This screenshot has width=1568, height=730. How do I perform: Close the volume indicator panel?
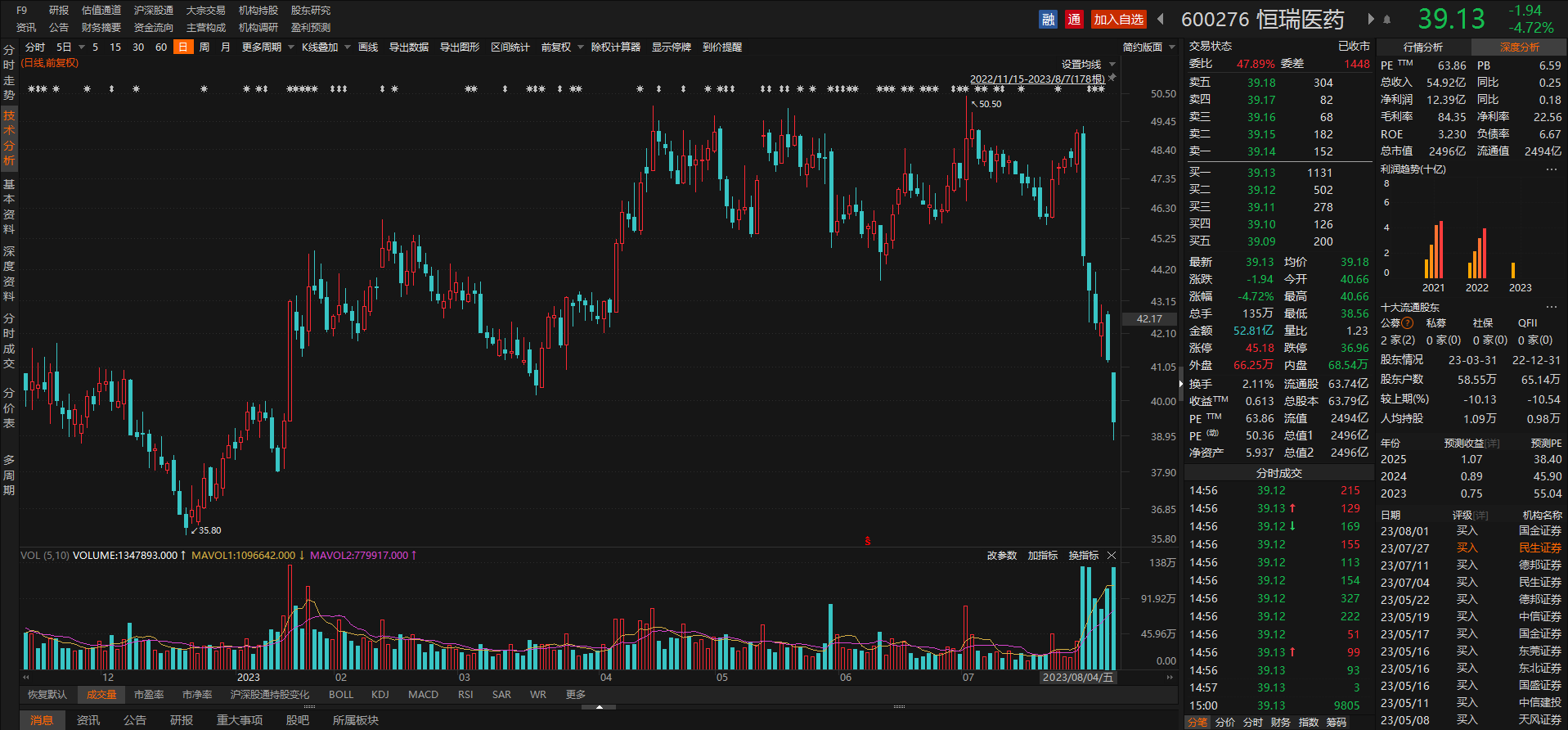[1112, 556]
